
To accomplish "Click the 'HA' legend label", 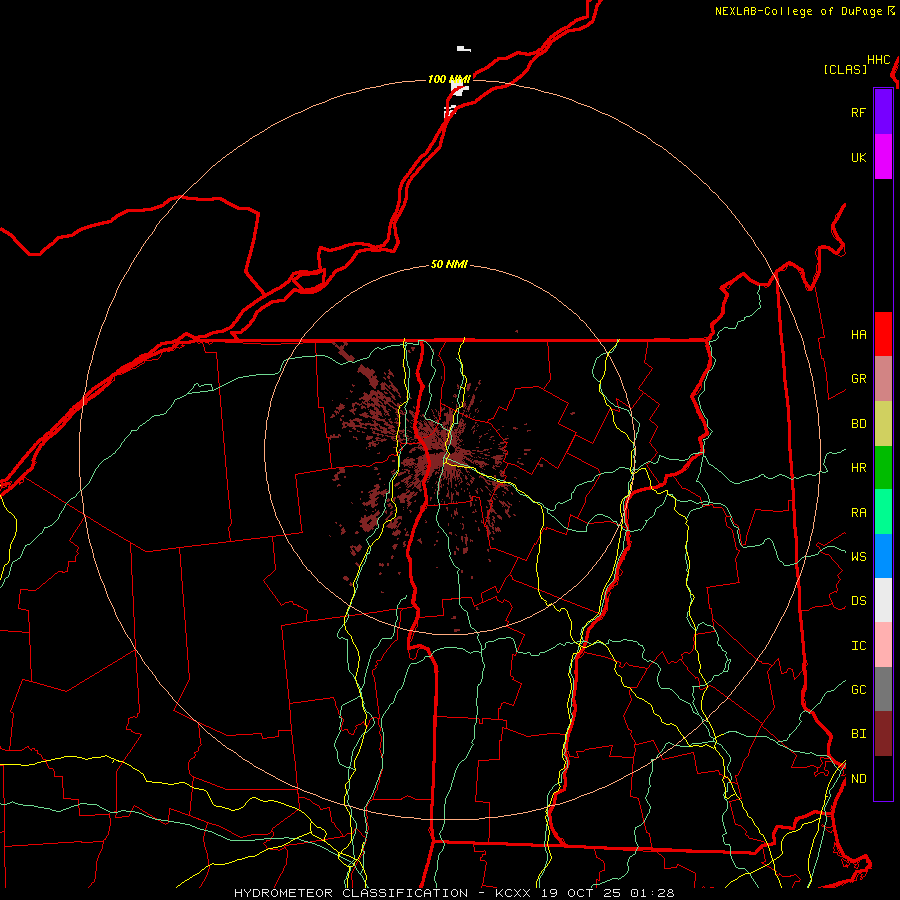I will point(858,334).
